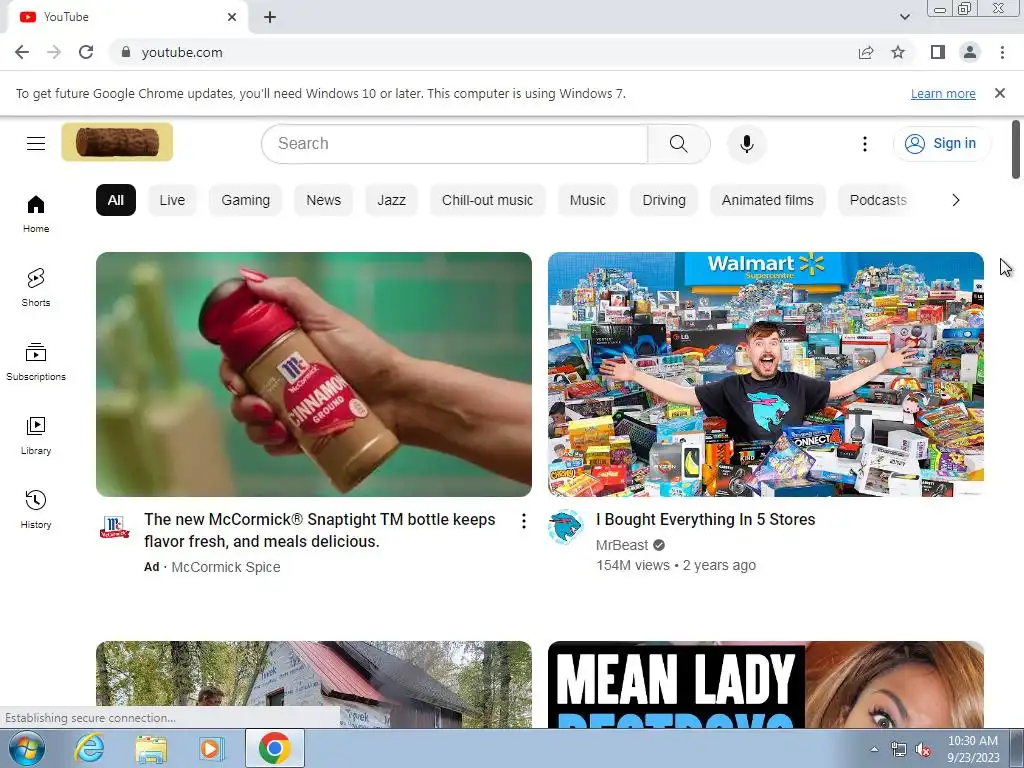Click the magnifier search button
Image resolution: width=1024 pixels, height=768 pixels.
click(x=679, y=144)
